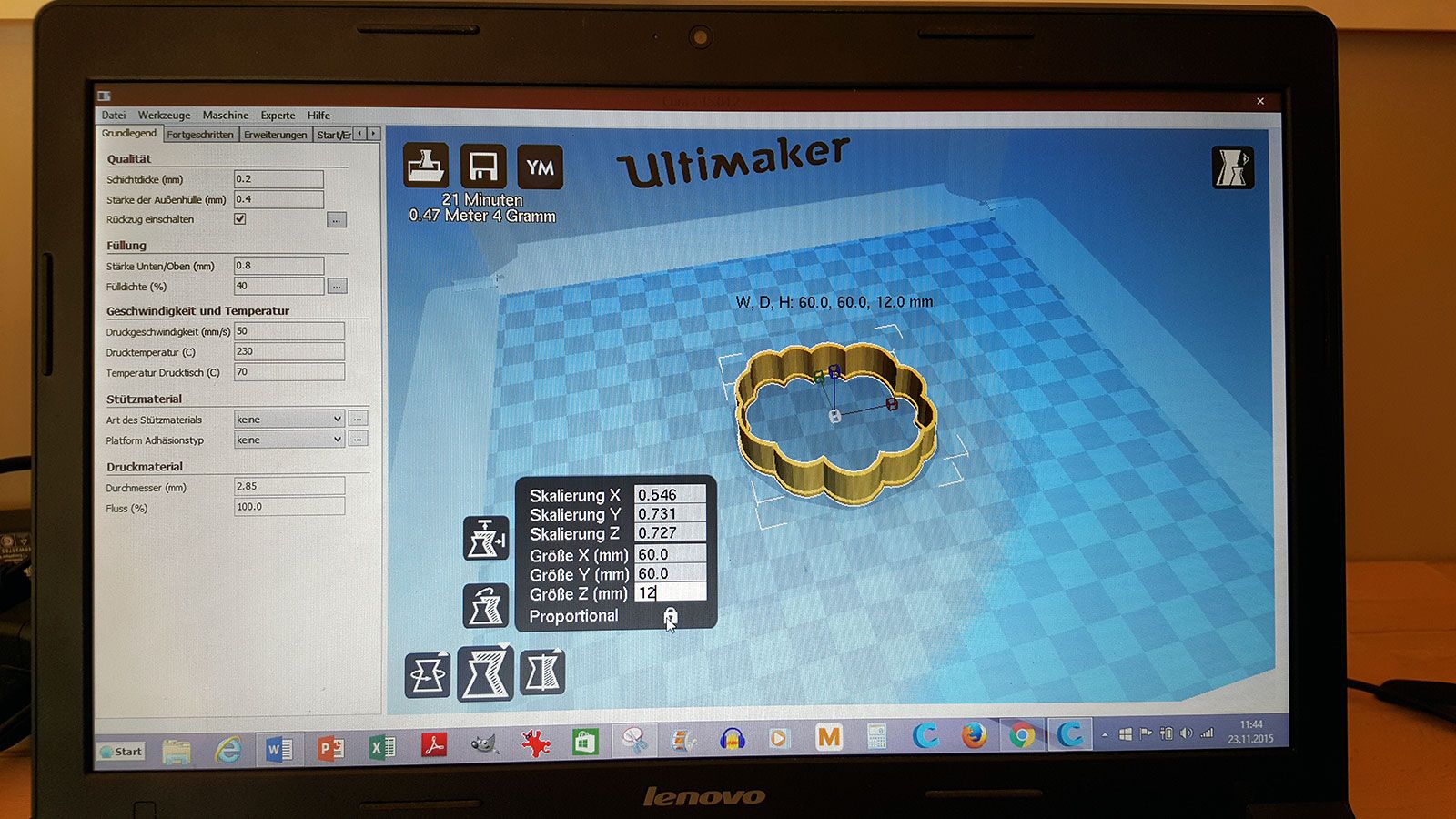Click the YM YouMagine share icon
Viewport: 1456px width, 819px height.
click(x=541, y=167)
